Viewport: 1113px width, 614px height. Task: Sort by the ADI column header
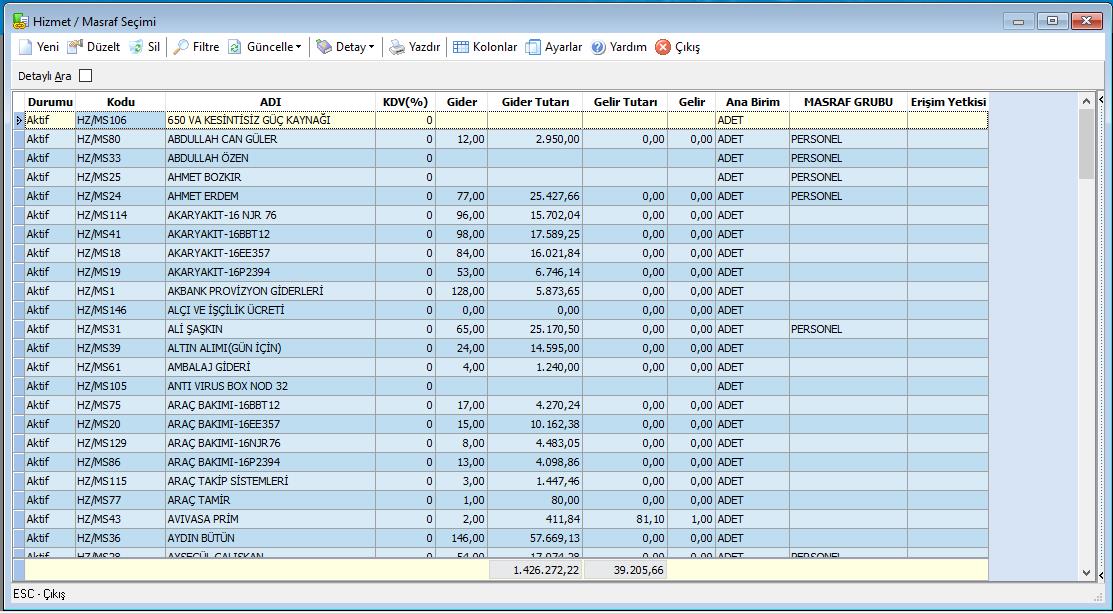[x=270, y=102]
